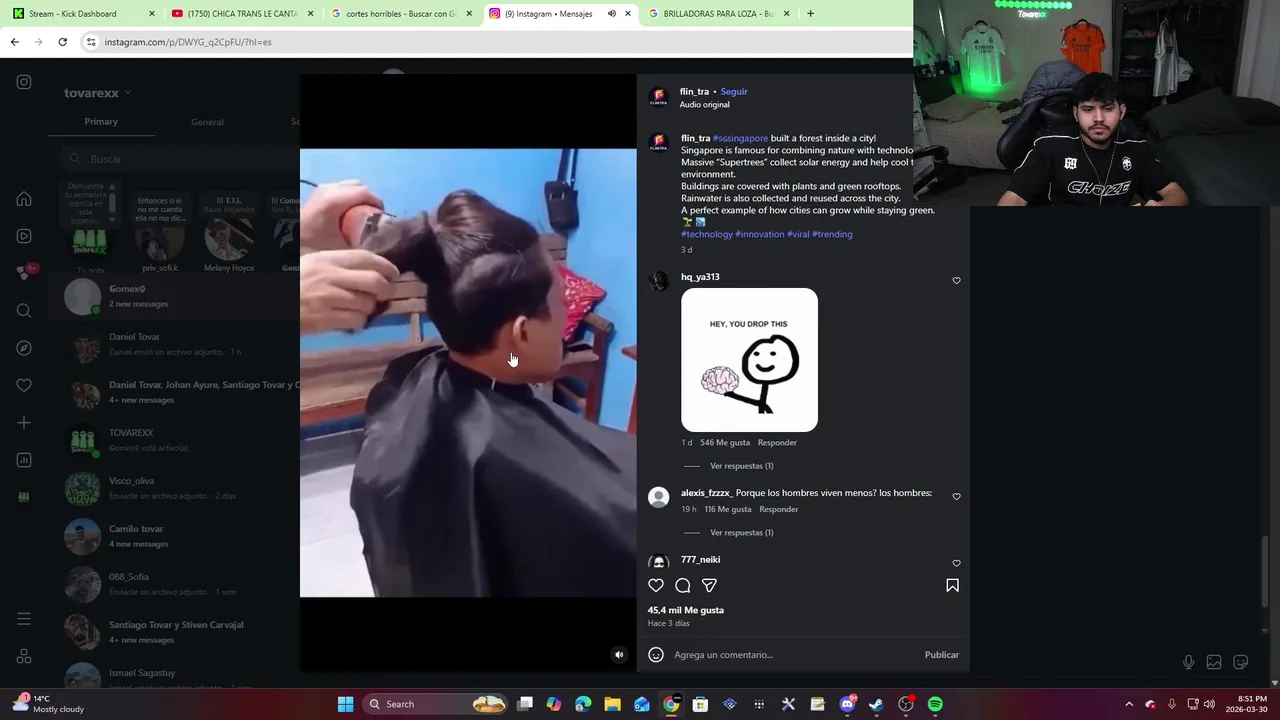The width and height of the screenshot is (1280, 720).
Task: Switch to BRILLADORAS PARA LOZA tab
Action: click(719, 14)
